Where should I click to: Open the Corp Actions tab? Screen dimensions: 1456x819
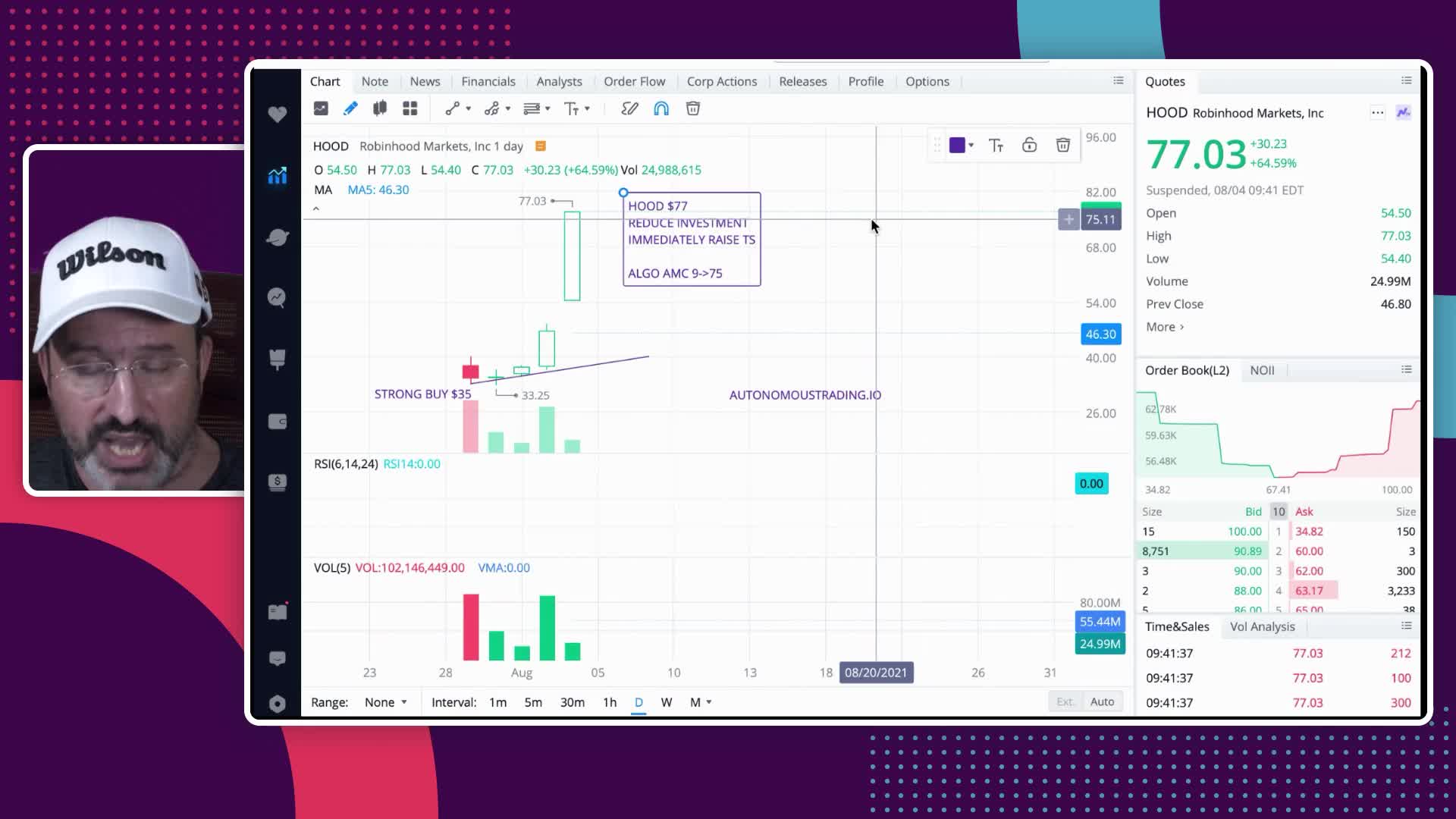(722, 81)
